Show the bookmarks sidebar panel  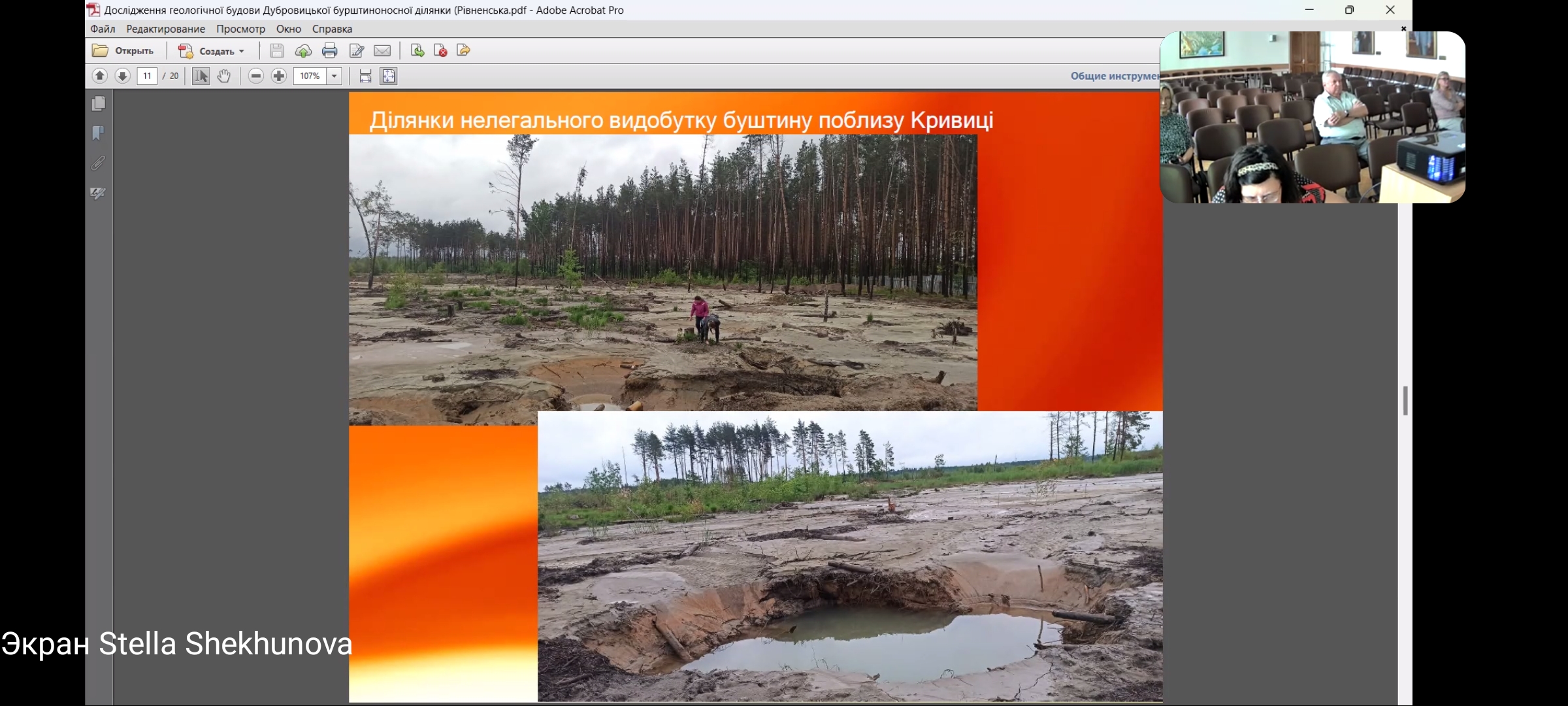click(x=99, y=133)
